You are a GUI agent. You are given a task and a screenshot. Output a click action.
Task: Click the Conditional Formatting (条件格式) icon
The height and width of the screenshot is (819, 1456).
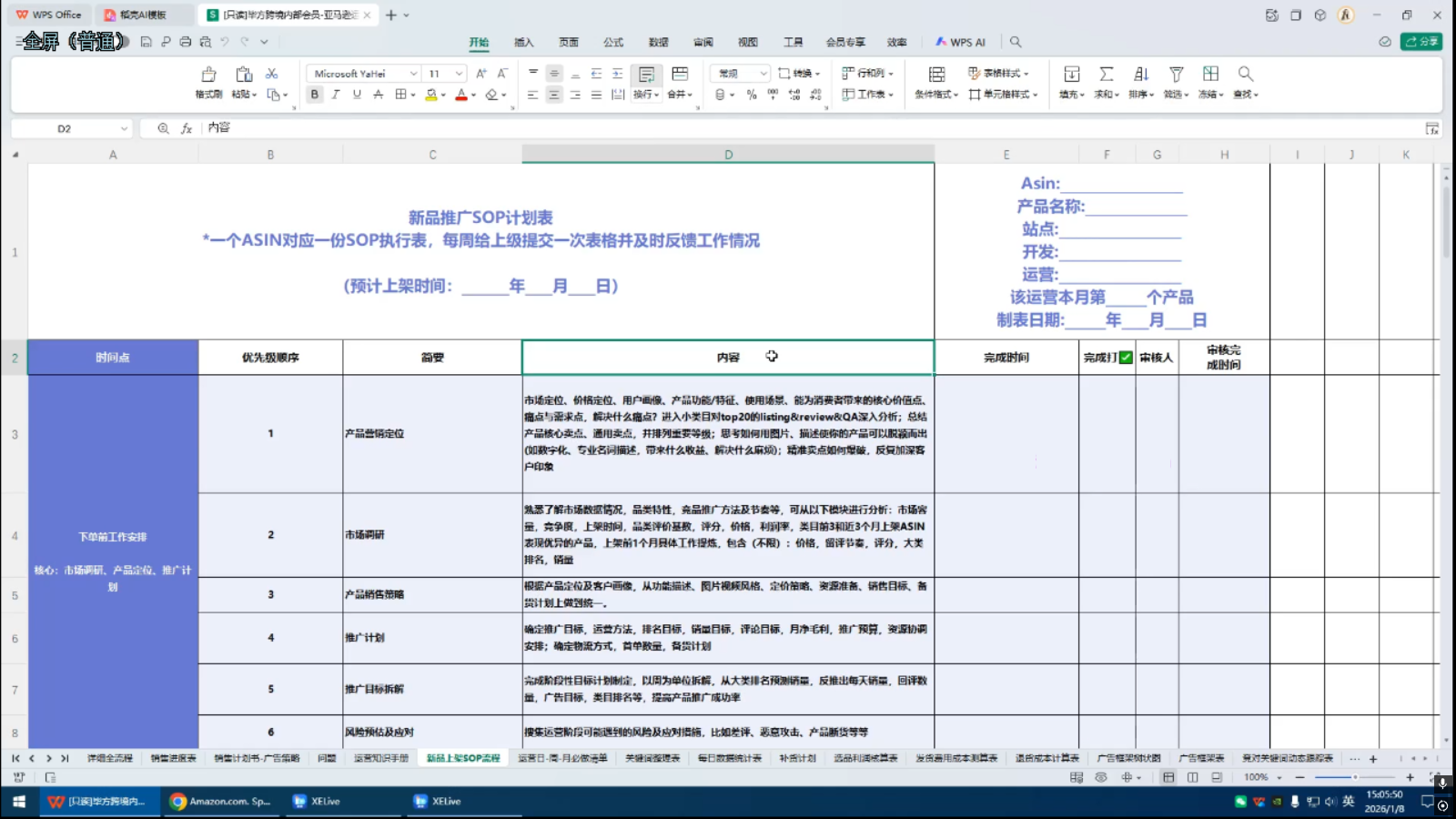[x=936, y=75]
